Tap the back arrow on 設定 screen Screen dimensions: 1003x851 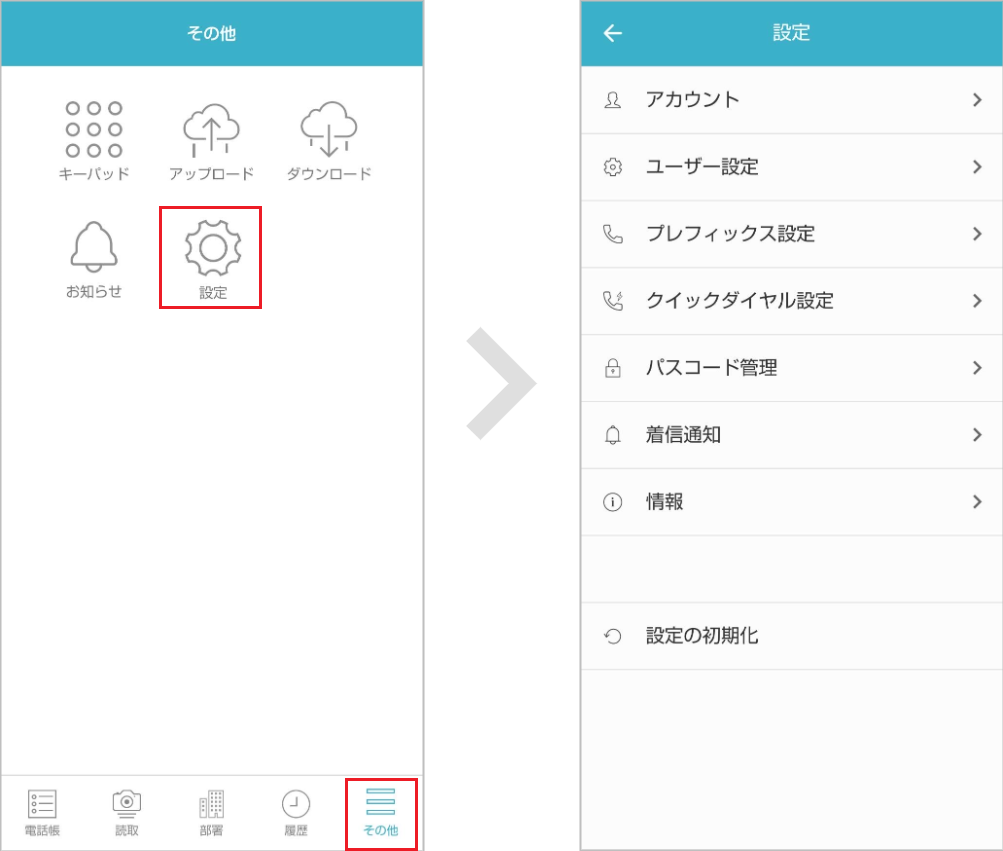[x=611, y=33]
